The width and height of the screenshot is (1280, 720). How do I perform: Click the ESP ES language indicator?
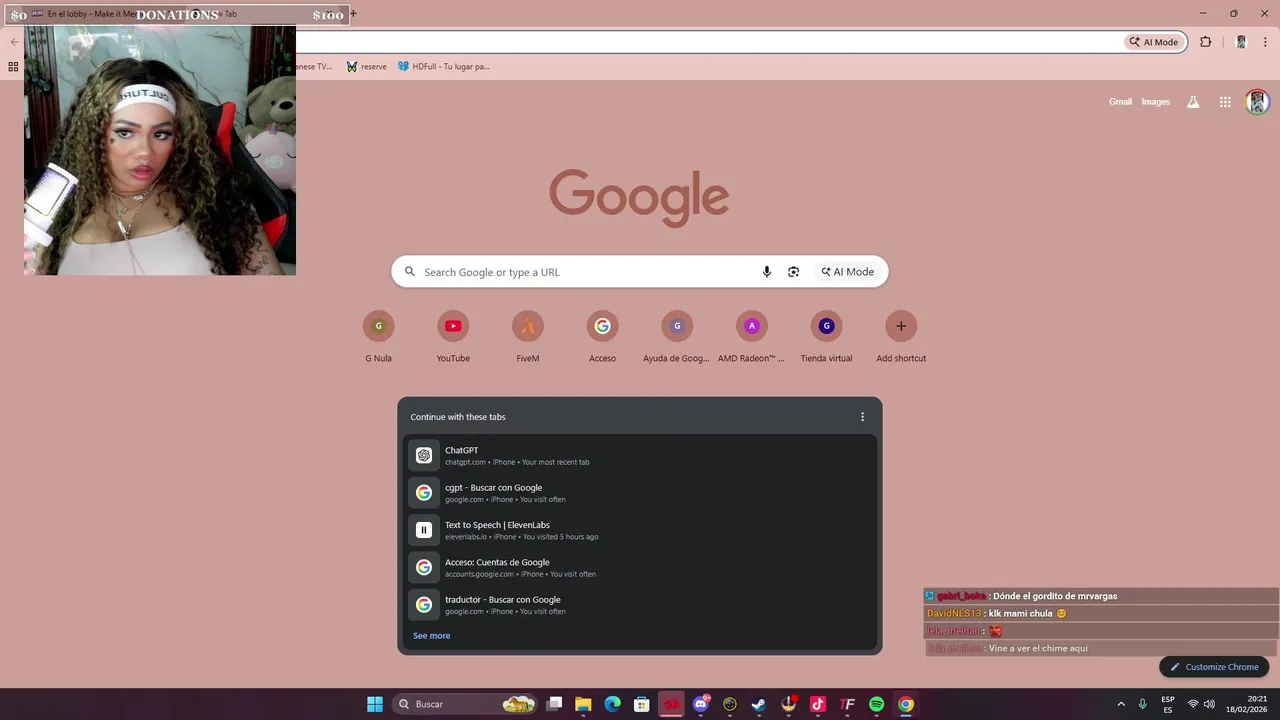click(x=1168, y=704)
